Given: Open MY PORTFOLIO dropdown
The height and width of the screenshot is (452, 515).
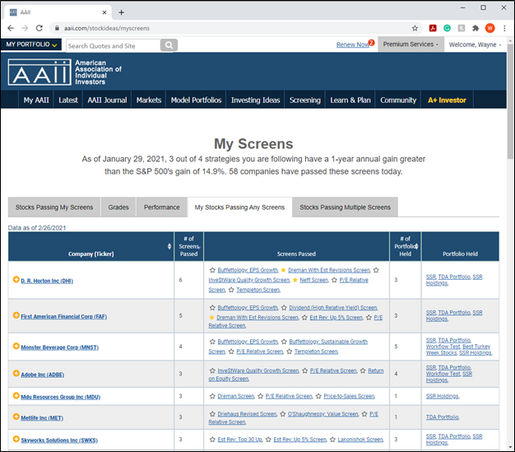Looking at the screenshot, I should (31, 44).
